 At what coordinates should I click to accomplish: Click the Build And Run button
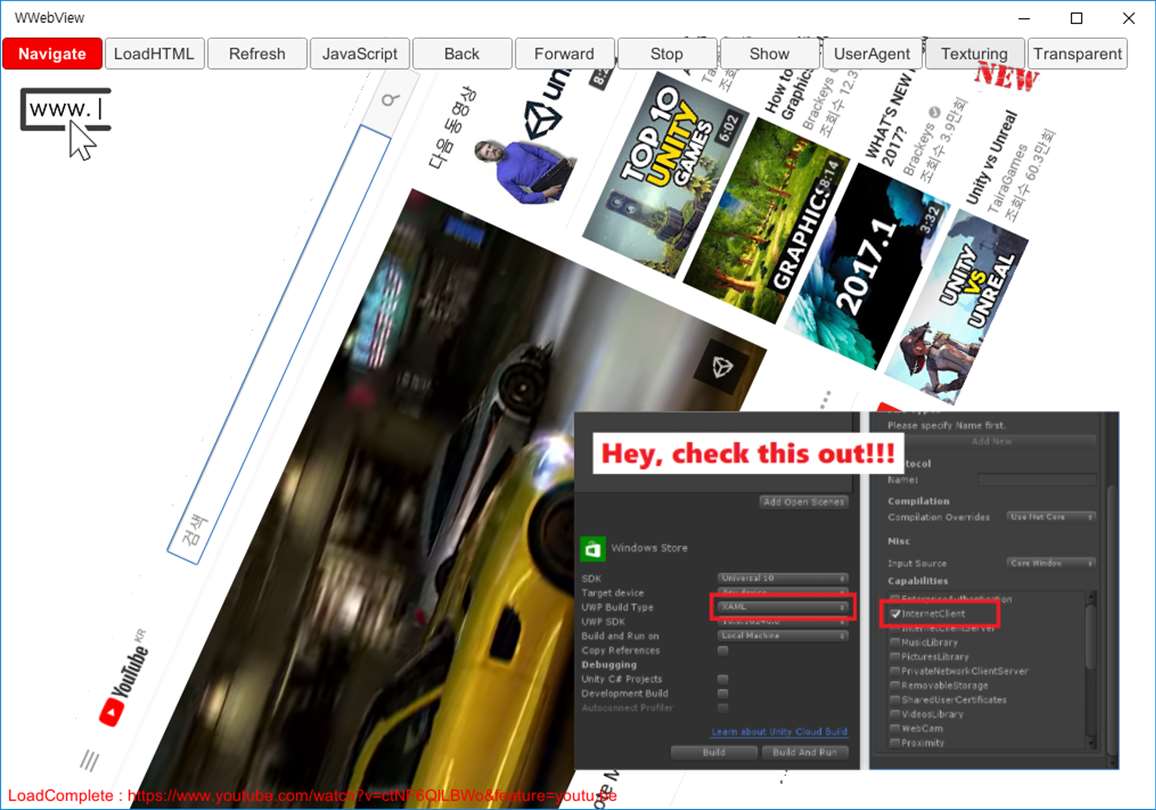804,753
